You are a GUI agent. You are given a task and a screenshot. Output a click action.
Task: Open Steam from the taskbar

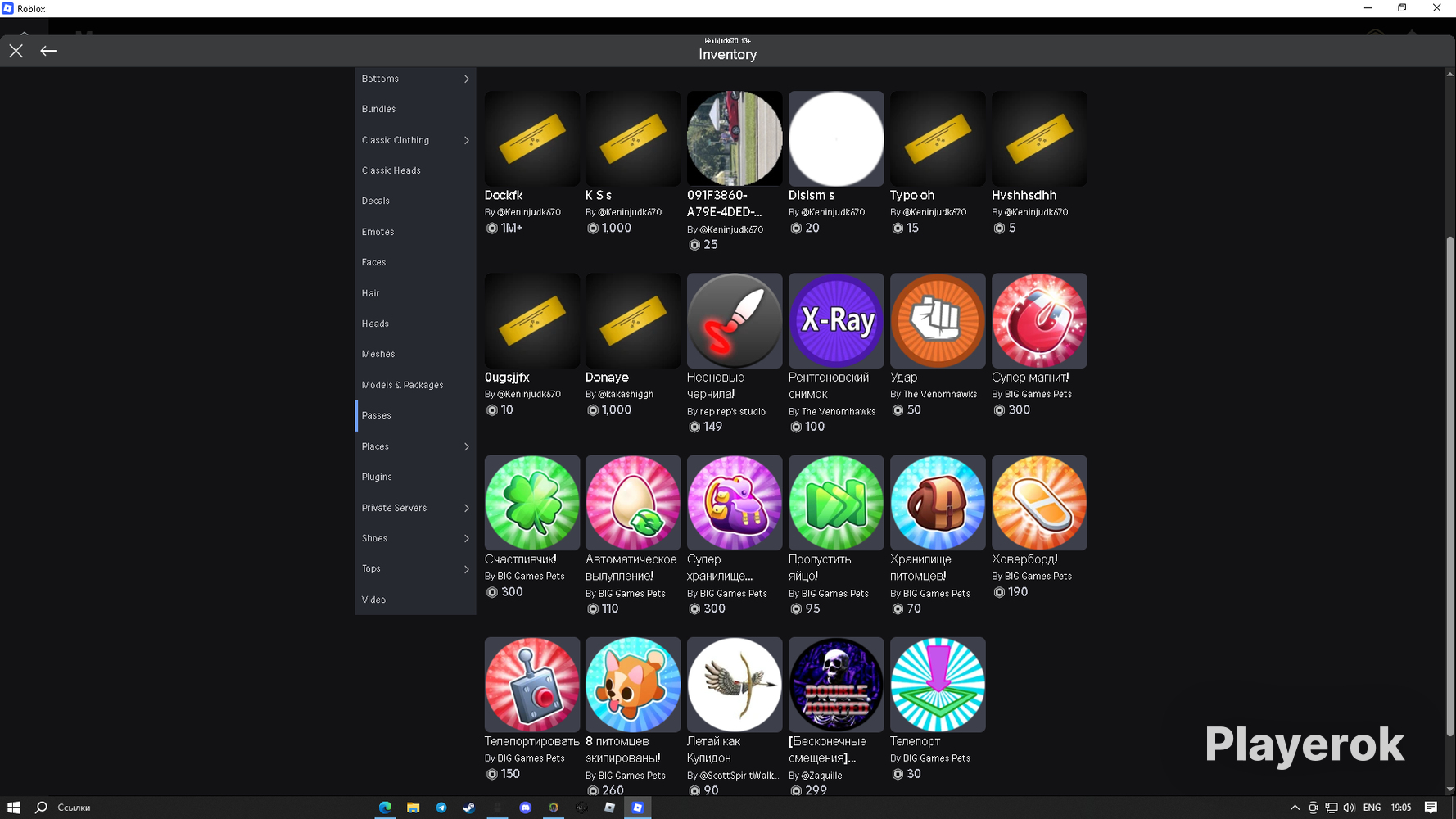[469, 808]
